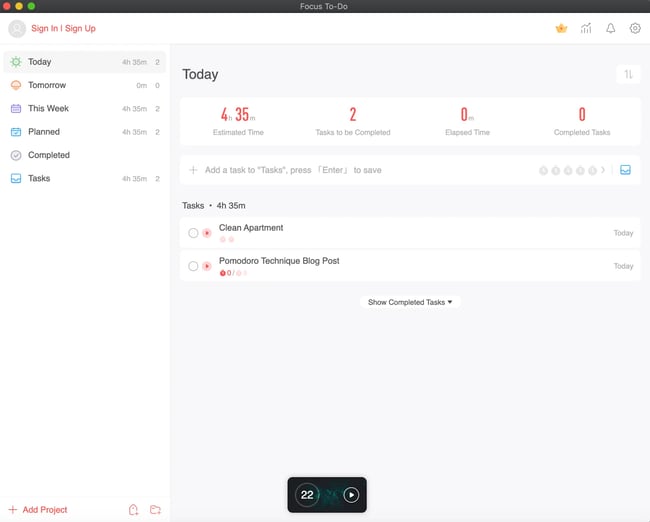
Task: Select Tomorrow in the sidebar
Action: pyautogui.click(x=47, y=85)
